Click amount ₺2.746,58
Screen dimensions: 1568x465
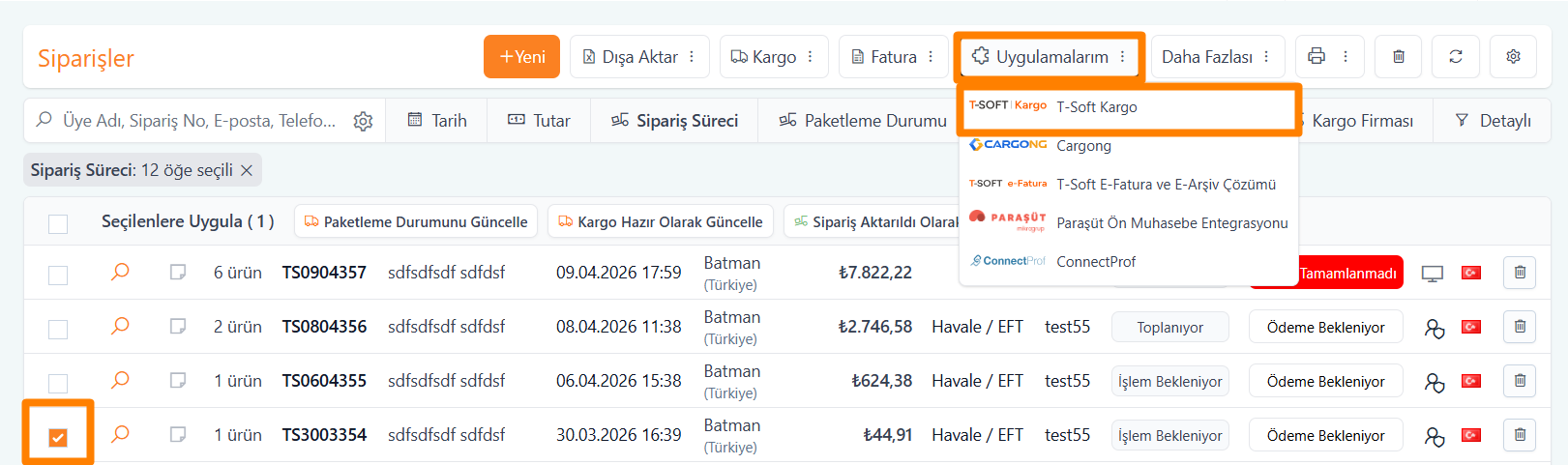point(875,327)
